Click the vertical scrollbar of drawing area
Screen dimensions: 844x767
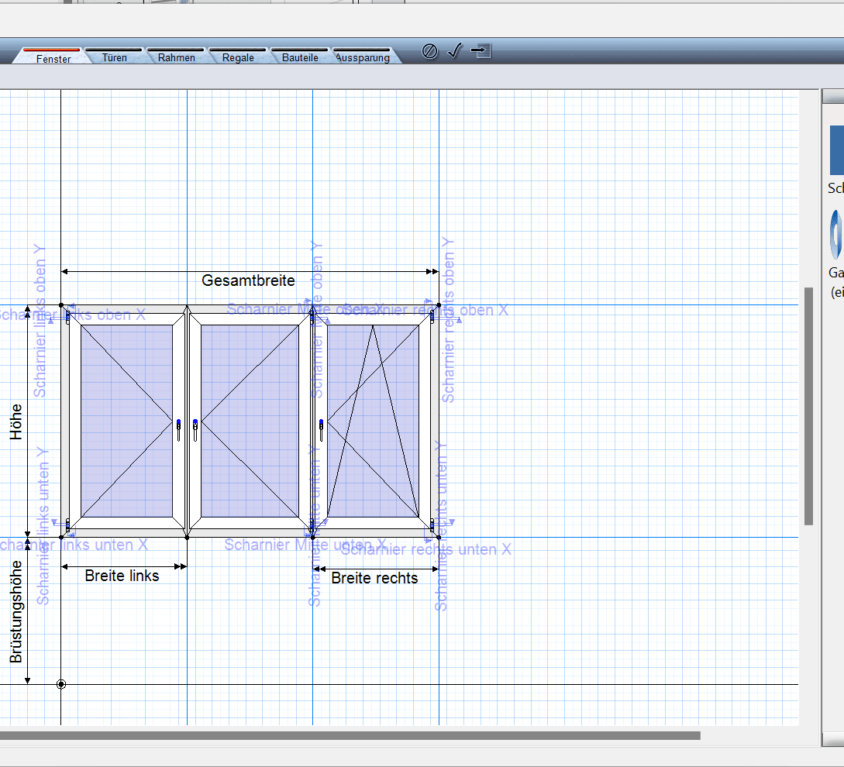[808, 406]
